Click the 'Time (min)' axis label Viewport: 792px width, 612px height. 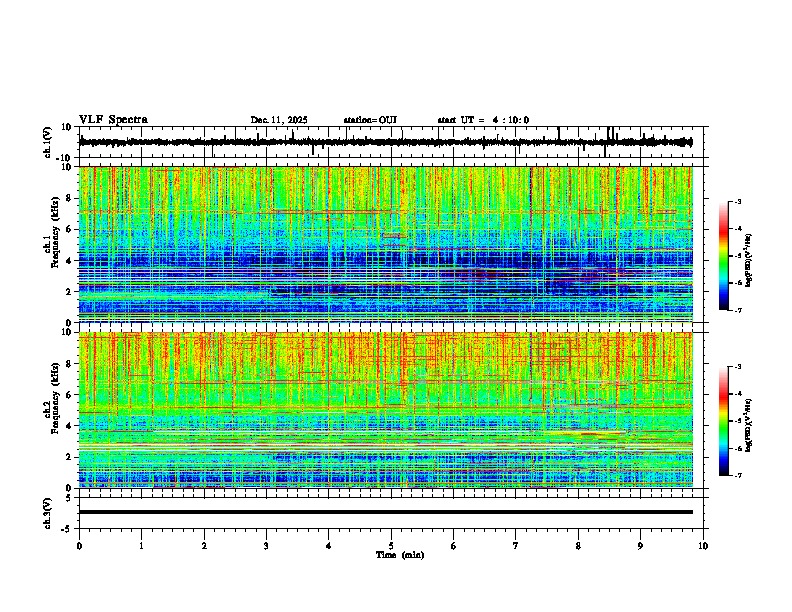point(400,555)
